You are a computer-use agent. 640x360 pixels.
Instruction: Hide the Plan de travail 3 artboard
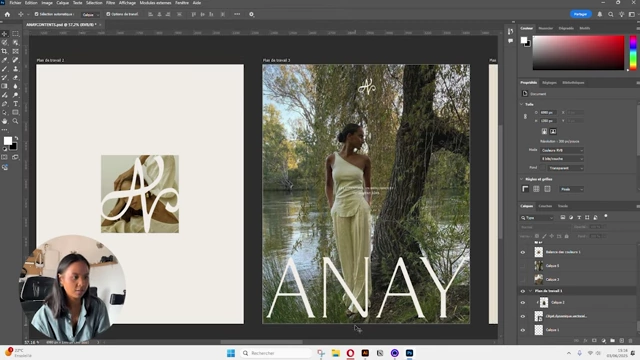pyautogui.click(x=523, y=291)
